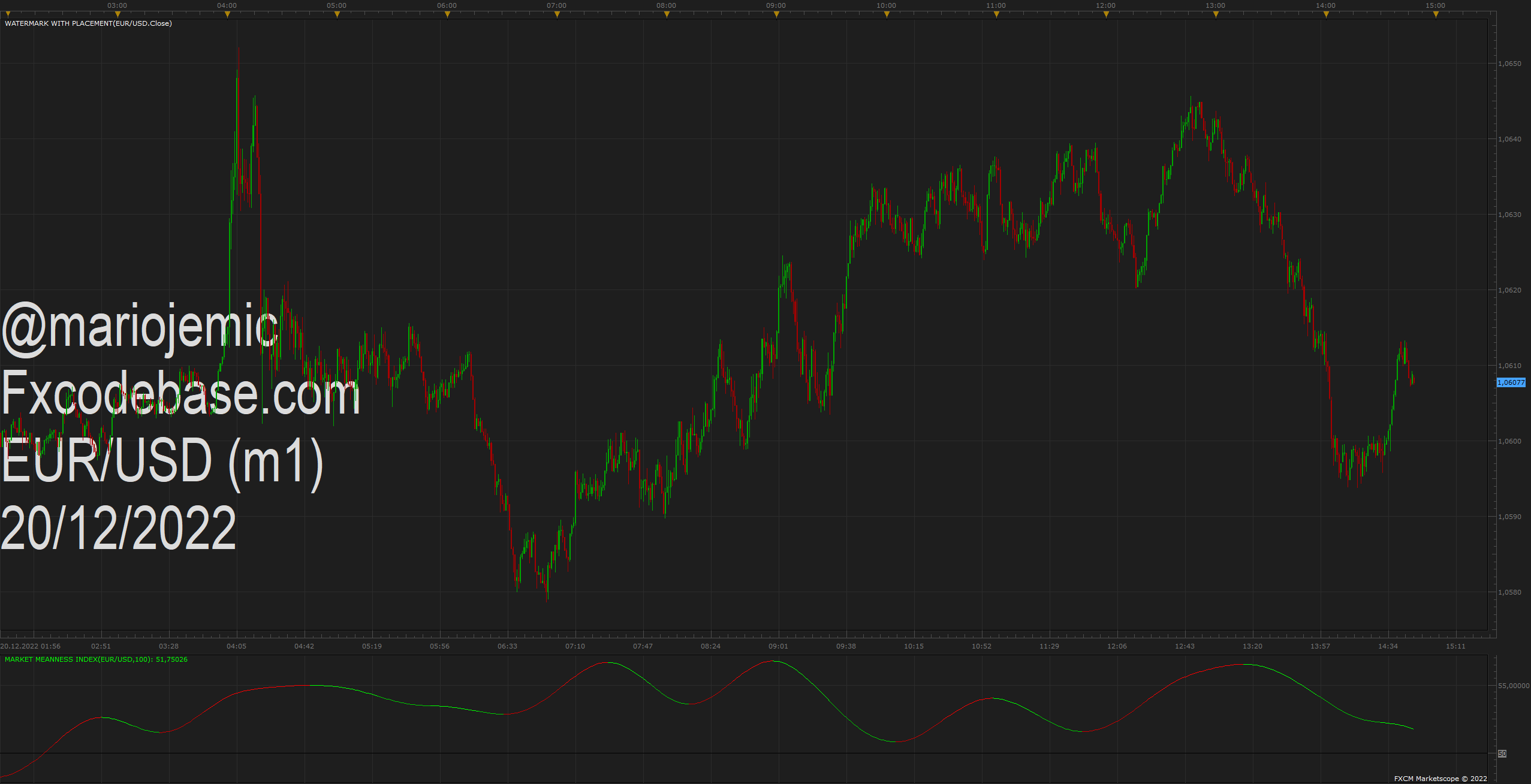Image resolution: width=1531 pixels, height=784 pixels.
Task: Click the 07:10 time axis label
Action: coord(575,646)
